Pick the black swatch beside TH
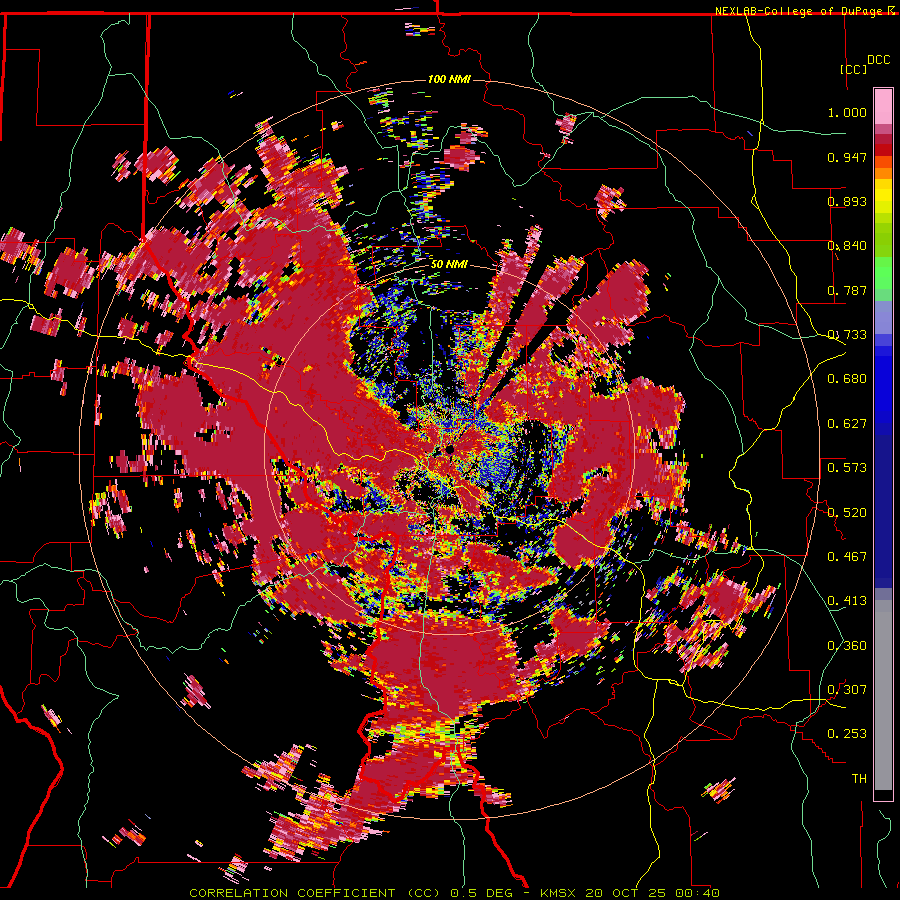Screen dimensions: 900x900 pyautogui.click(x=883, y=795)
